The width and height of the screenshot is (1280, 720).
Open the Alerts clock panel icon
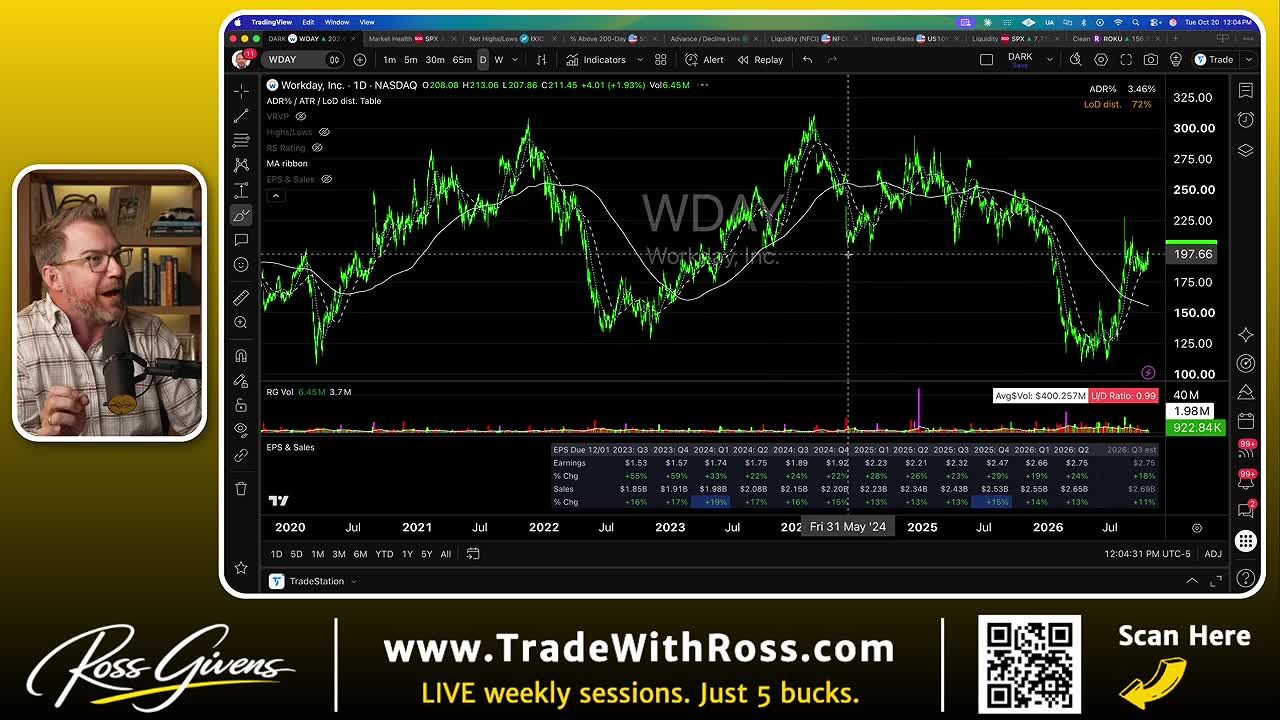tap(1245, 120)
